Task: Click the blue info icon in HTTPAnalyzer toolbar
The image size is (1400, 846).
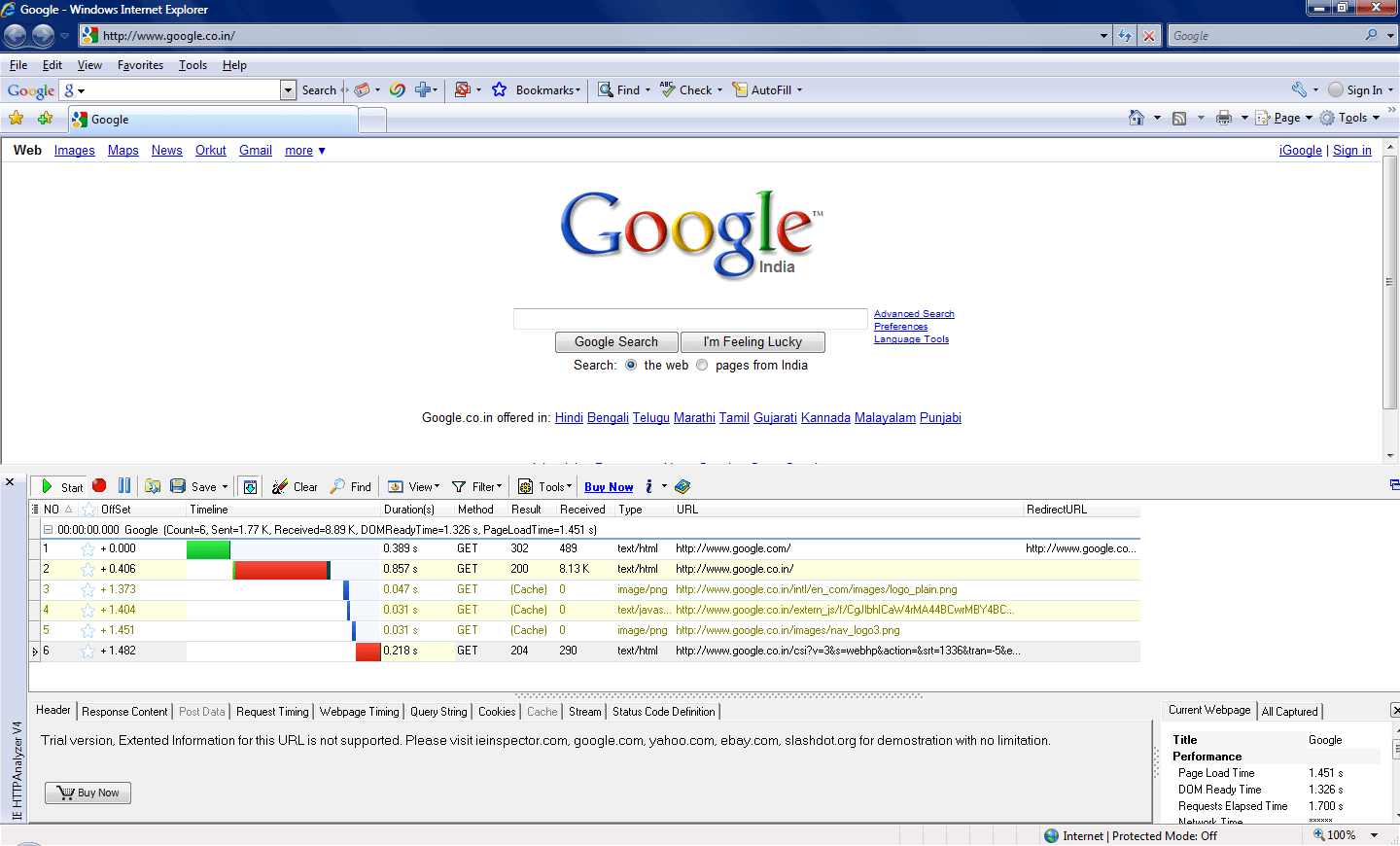Action: [x=649, y=486]
